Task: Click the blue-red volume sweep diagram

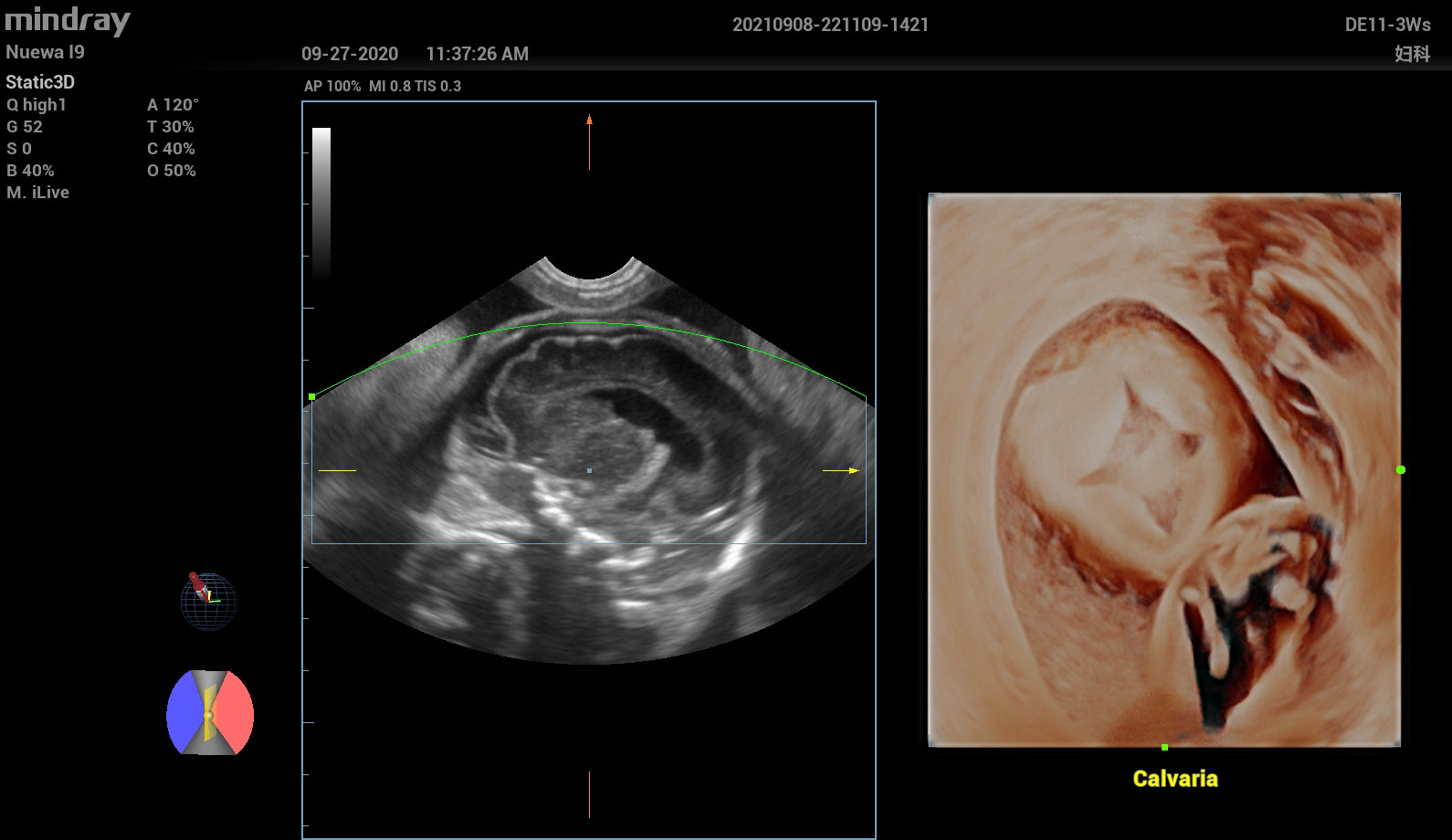Action: (210, 713)
